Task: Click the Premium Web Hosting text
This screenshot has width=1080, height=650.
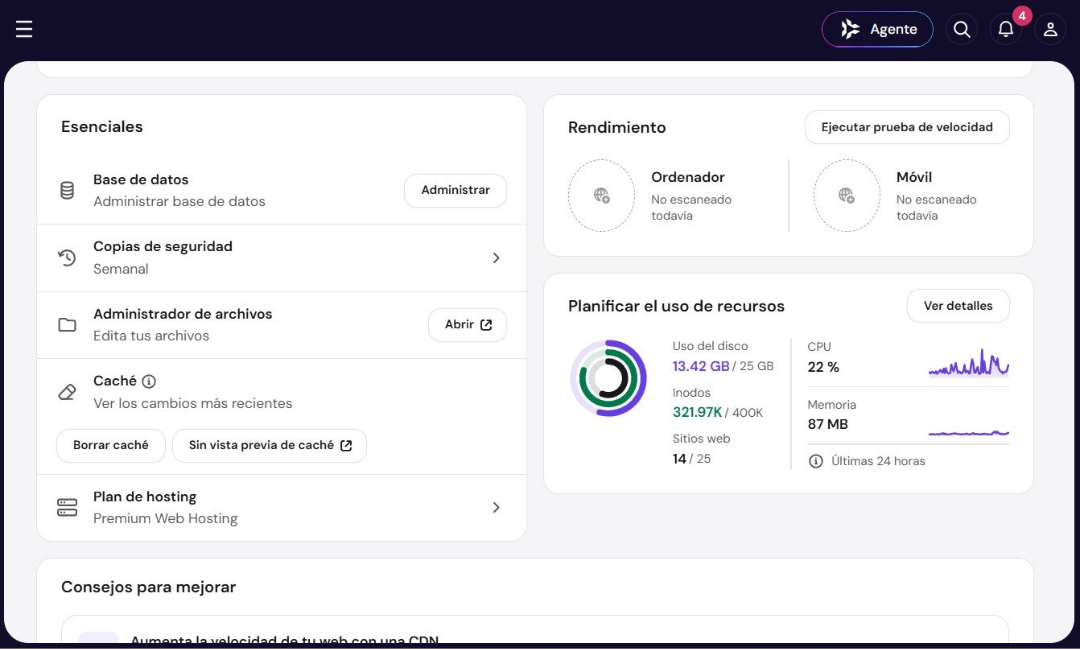Action: [x=165, y=518]
